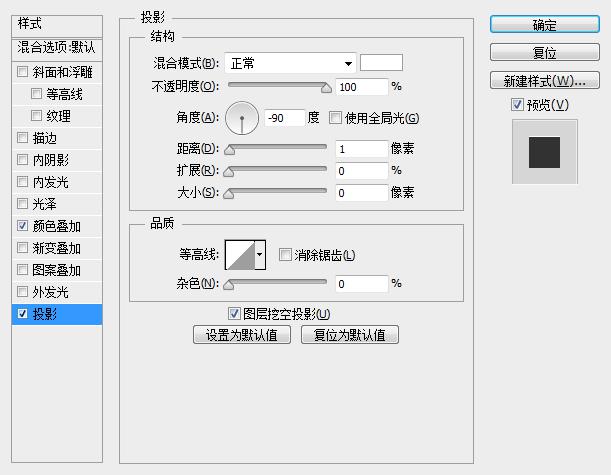The width and height of the screenshot is (611, 475).
Task: Click the 杂色 percentage input field
Action: pyautogui.click(x=362, y=284)
